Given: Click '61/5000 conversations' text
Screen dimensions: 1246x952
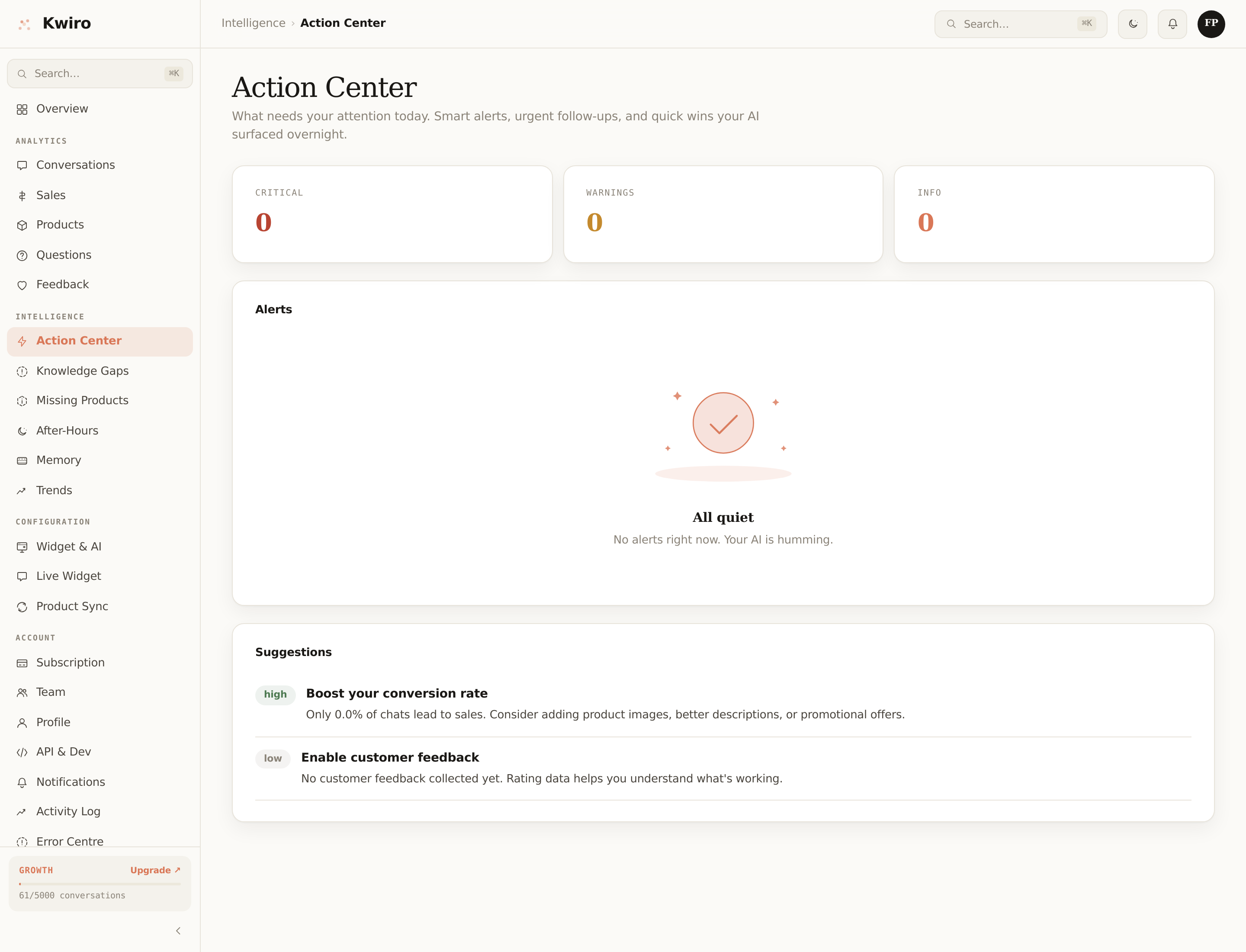Looking at the screenshot, I should 72,896.
